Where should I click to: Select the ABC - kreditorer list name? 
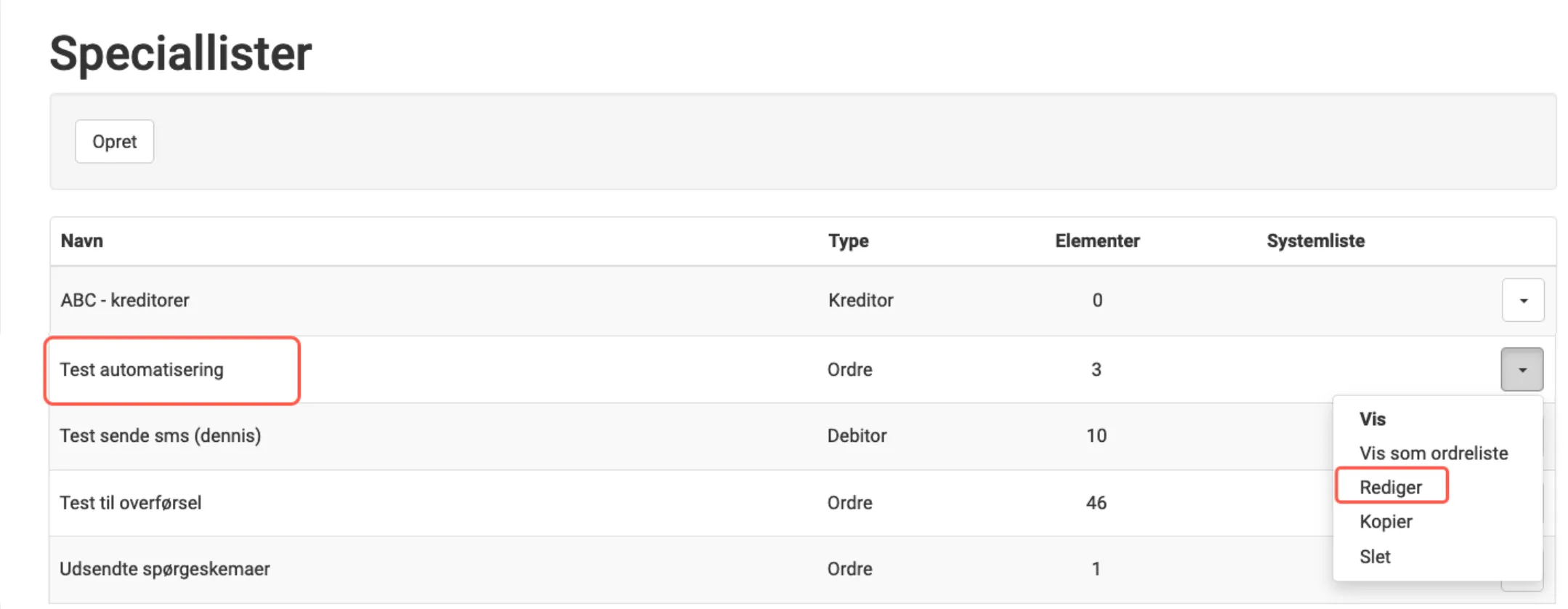click(x=125, y=300)
